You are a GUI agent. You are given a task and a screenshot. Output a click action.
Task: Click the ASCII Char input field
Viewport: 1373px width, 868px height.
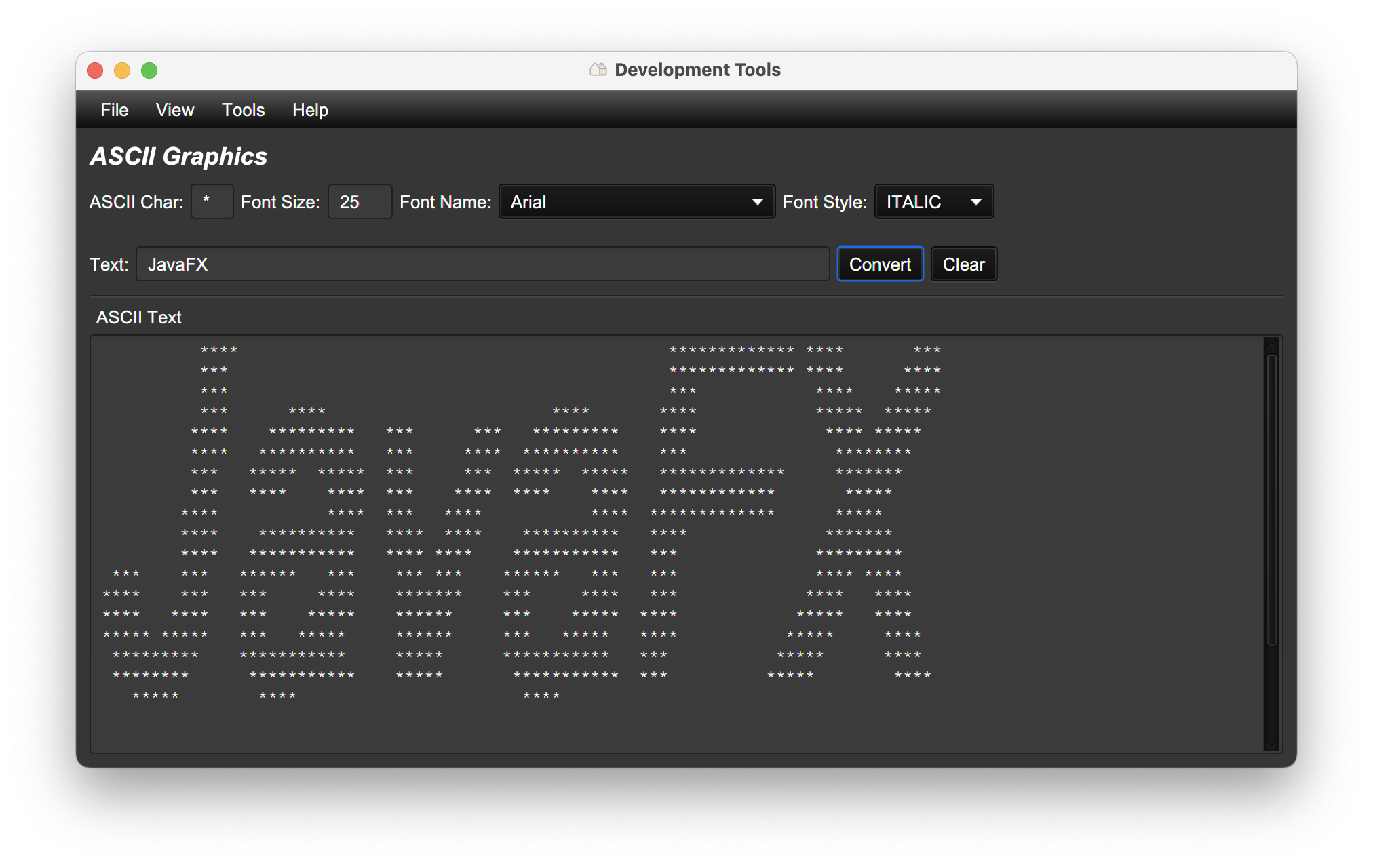point(212,202)
